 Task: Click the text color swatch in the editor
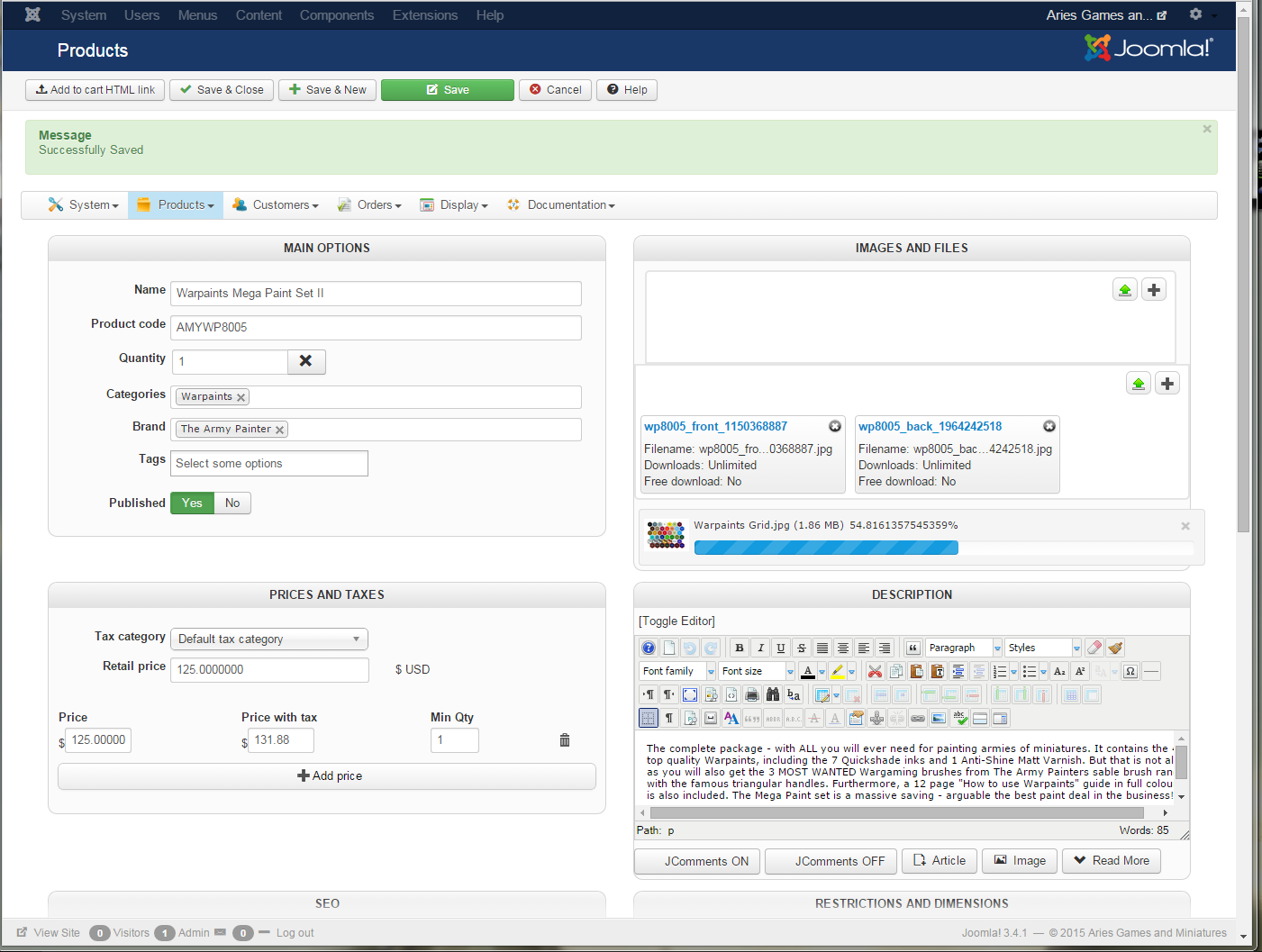pos(807,671)
